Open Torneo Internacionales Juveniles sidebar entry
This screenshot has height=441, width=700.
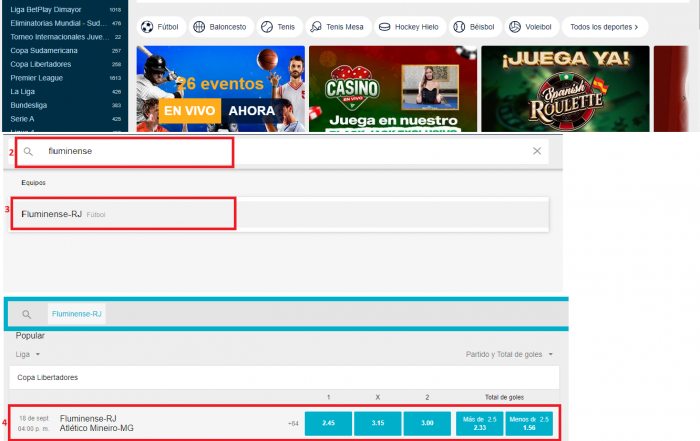coord(65,37)
